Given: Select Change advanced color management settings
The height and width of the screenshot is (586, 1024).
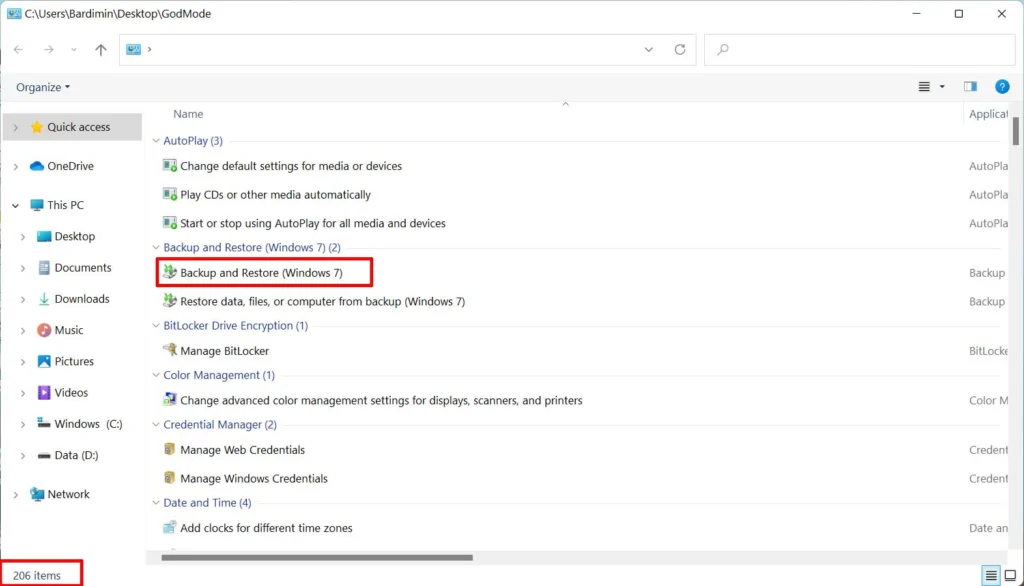Looking at the screenshot, I should tap(381, 400).
